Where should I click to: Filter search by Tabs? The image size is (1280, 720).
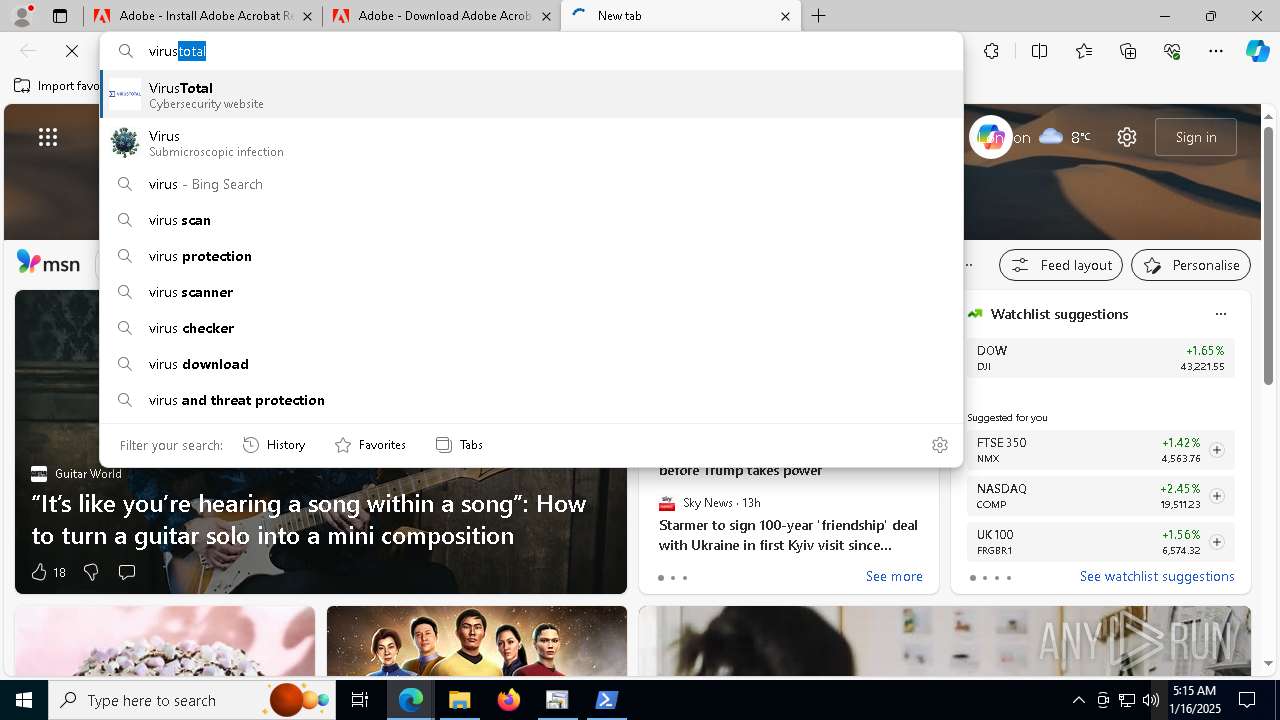(459, 445)
